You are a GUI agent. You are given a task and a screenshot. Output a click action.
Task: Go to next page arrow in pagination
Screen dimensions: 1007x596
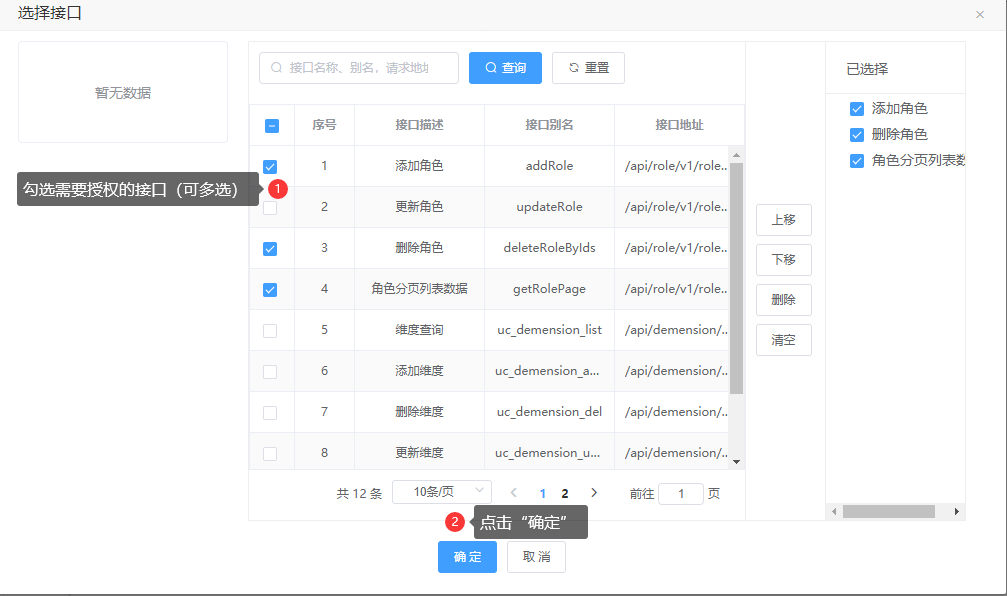tap(594, 493)
